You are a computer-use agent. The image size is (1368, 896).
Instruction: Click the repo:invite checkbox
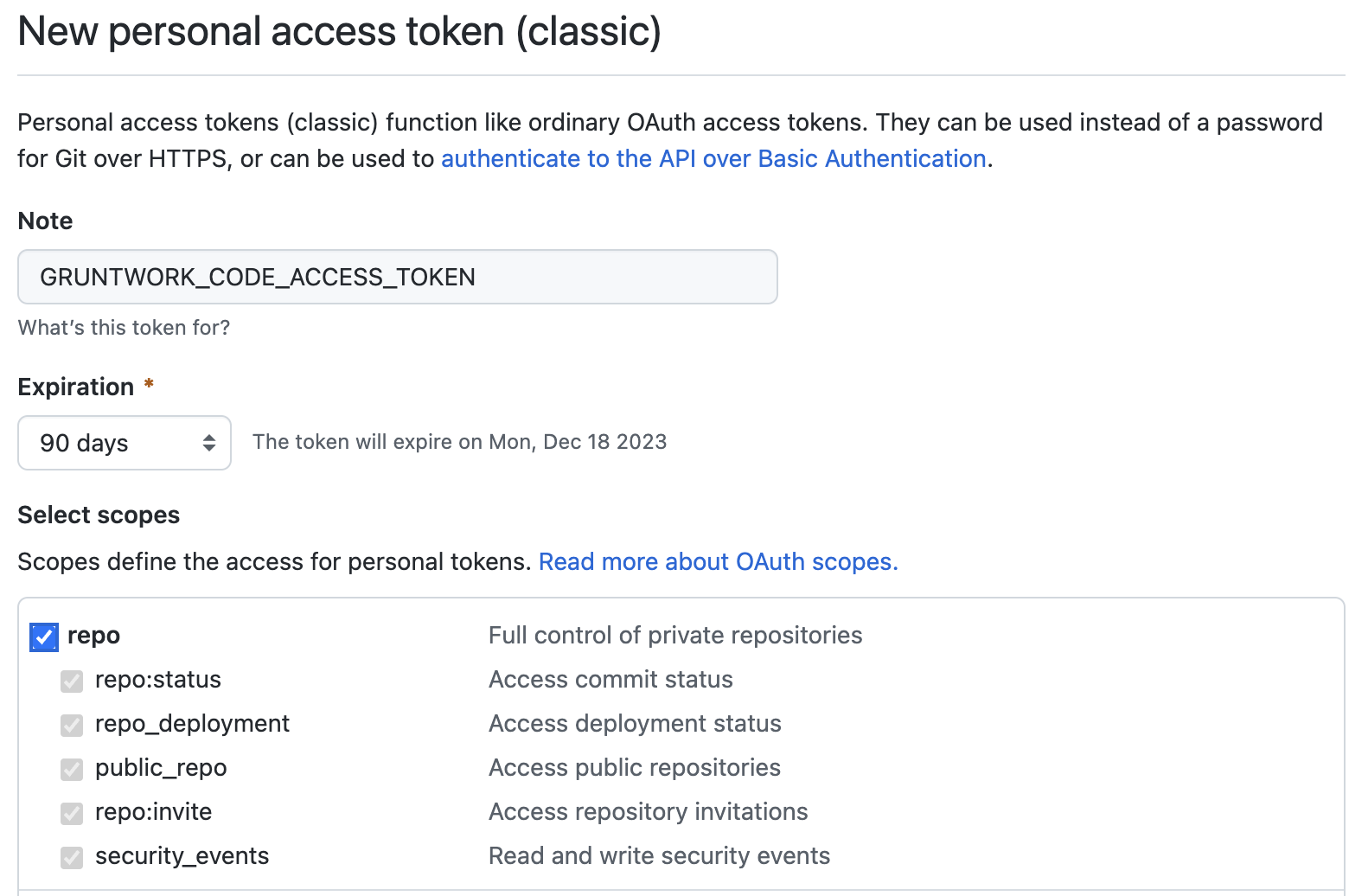point(72,813)
